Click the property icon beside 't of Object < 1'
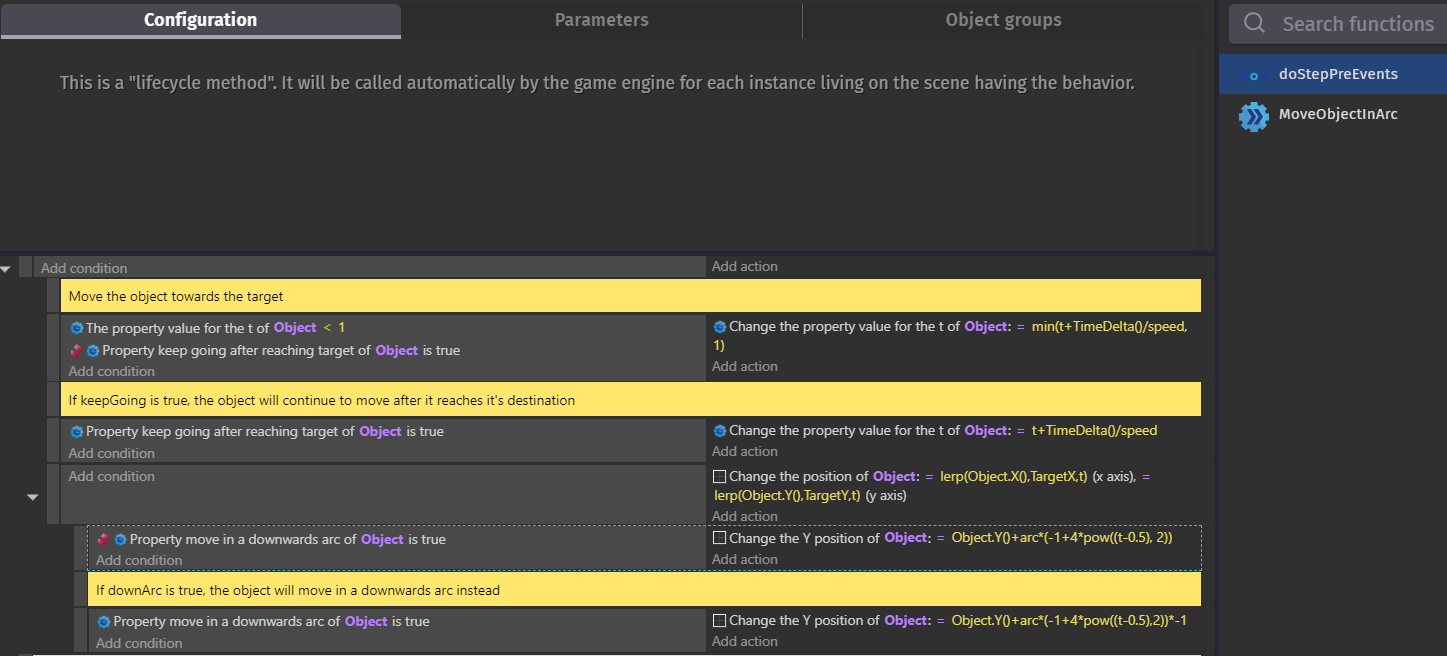The height and width of the screenshot is (656, 1447). pos(77,328)
